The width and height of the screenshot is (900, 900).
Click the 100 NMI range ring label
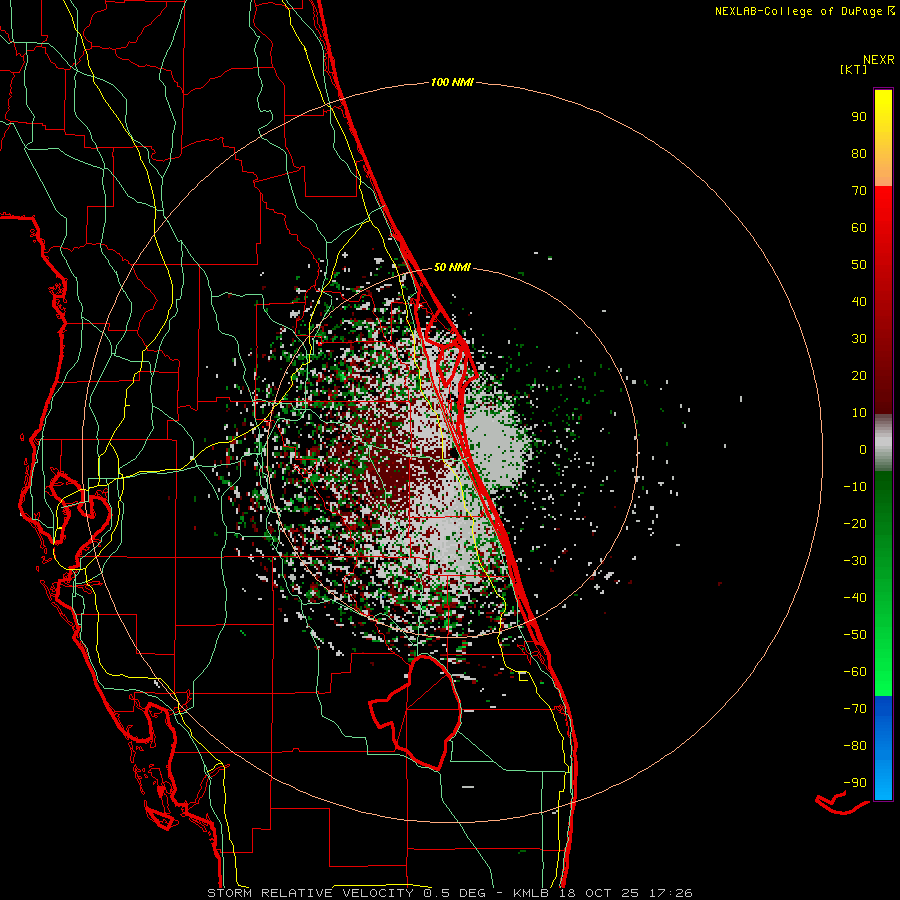tap(452, 82)
